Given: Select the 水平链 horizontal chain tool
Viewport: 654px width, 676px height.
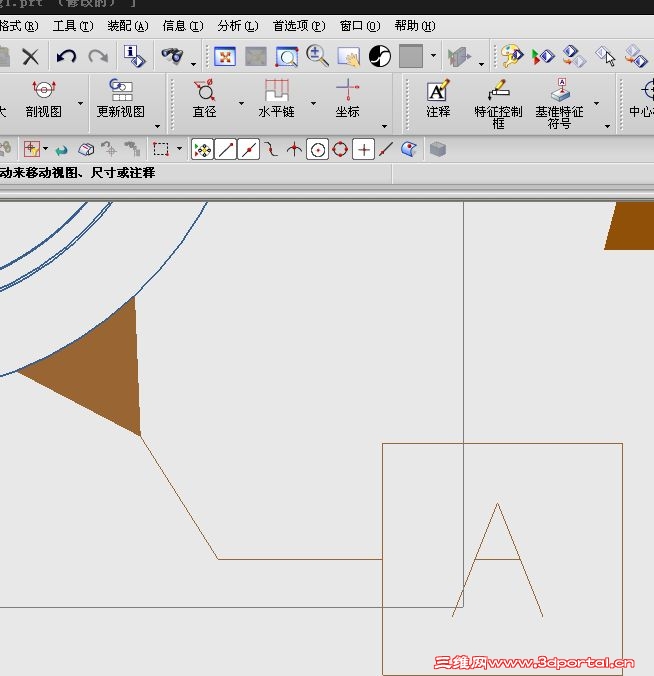Looking at the screenshot, I should pos(276,99).
